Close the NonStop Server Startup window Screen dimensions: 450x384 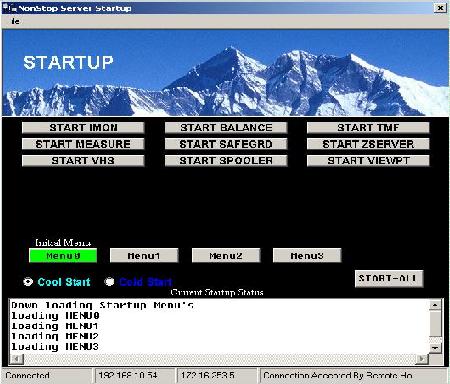(440, 8)
